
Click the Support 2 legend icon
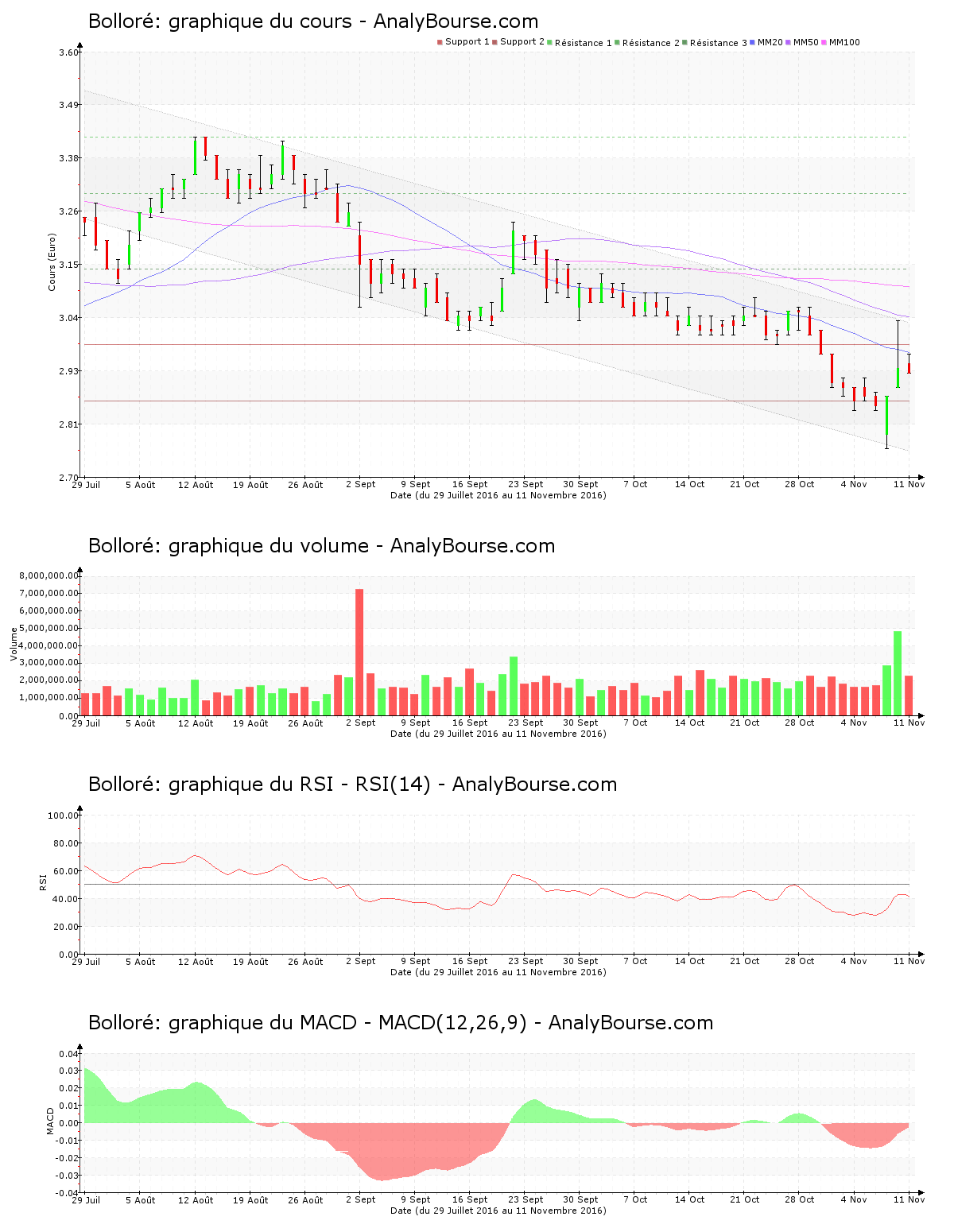(495, 41)
